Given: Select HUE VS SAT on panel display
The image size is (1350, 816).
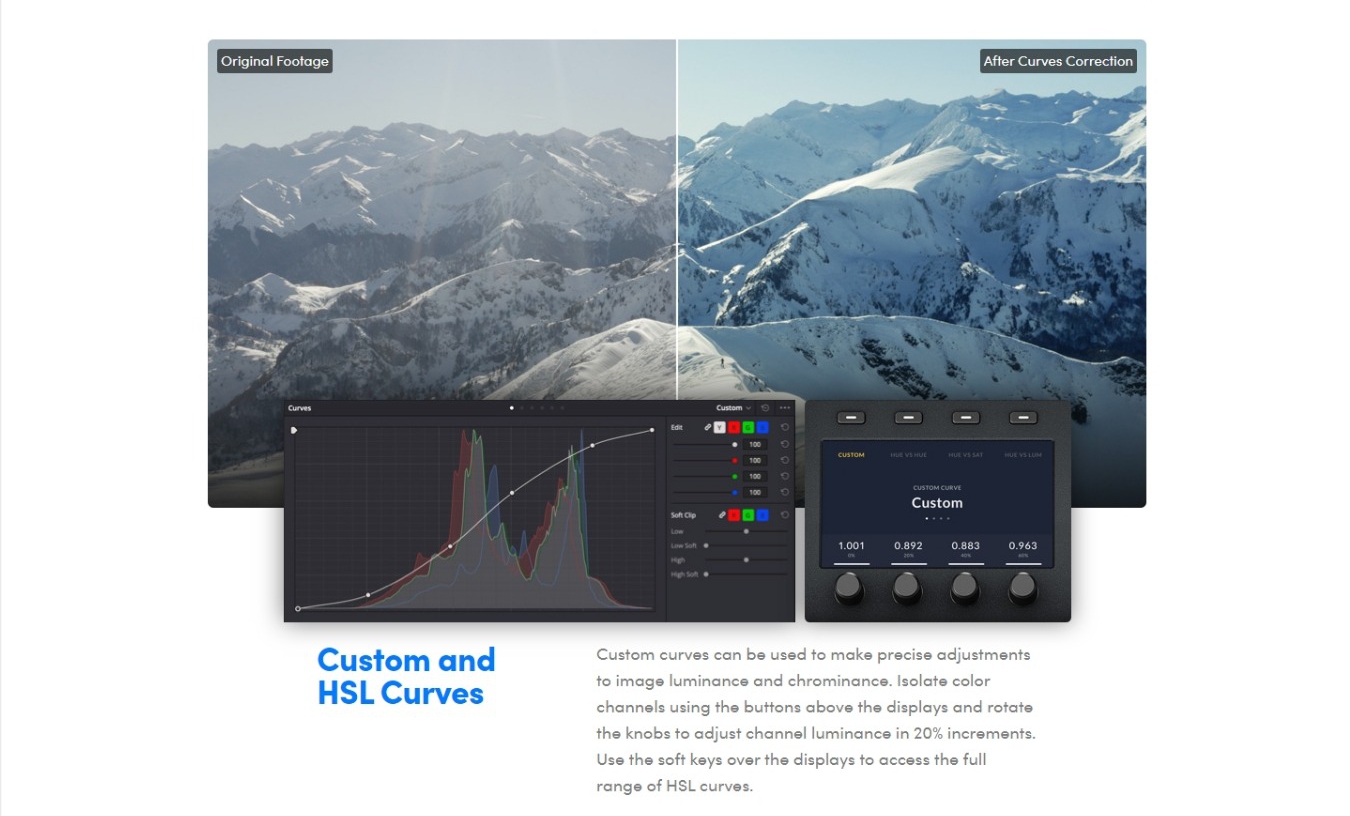Looking at the screenshot, I should [966, 455].
